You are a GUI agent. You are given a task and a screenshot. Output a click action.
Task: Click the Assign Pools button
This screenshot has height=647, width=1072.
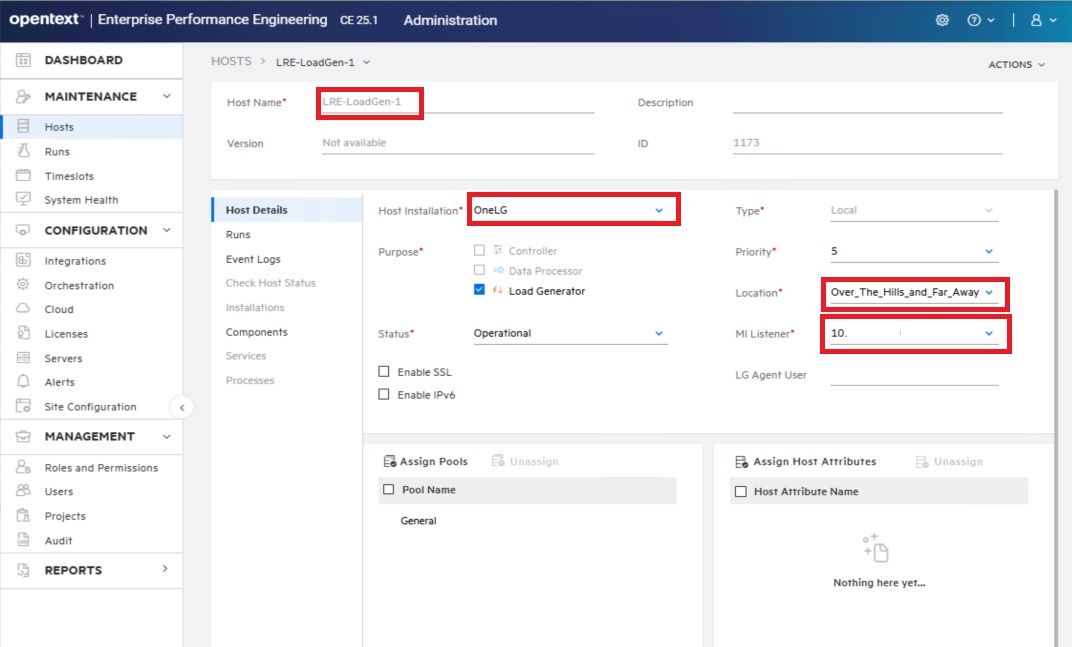426,462
